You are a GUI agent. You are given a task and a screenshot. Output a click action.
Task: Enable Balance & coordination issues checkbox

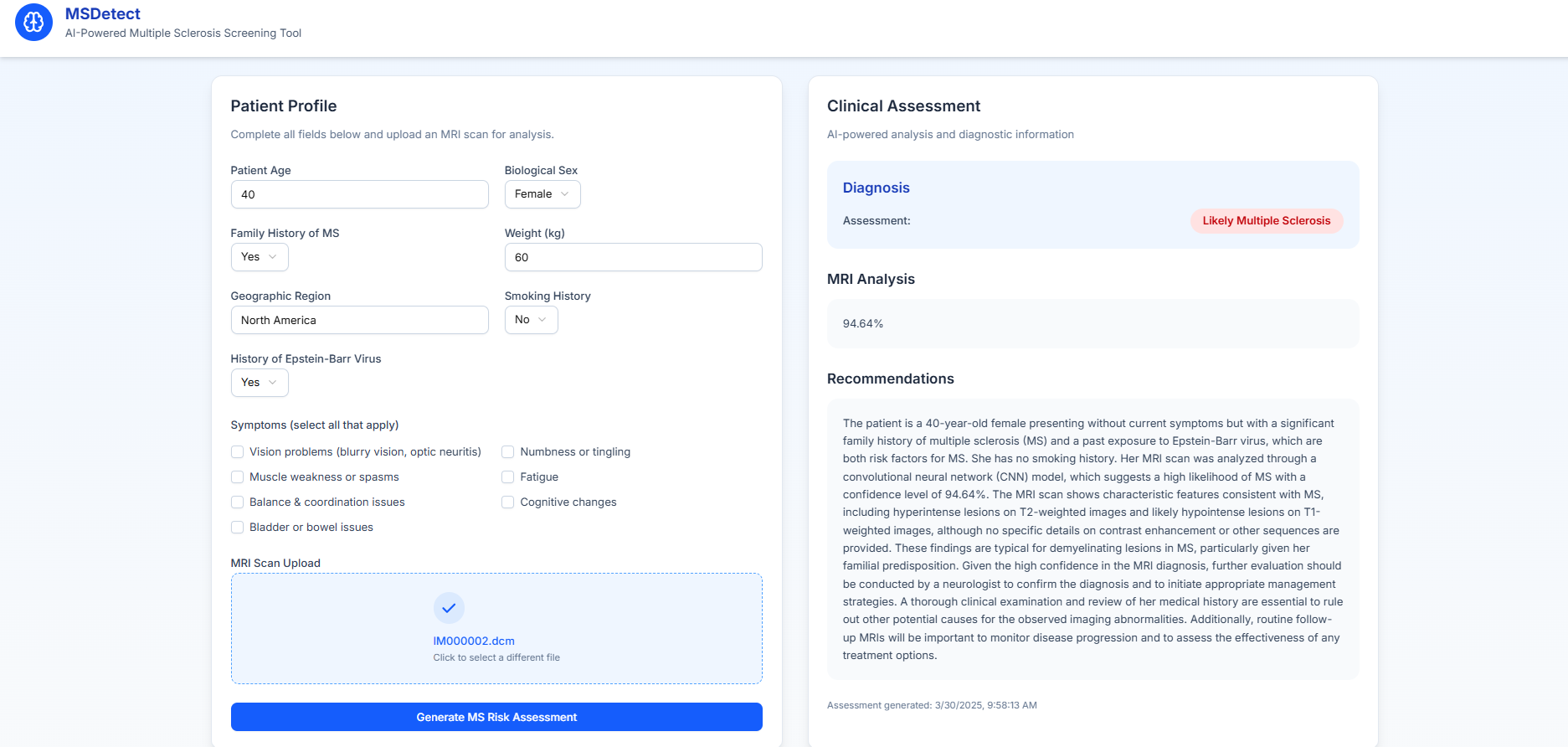point(238,502)
